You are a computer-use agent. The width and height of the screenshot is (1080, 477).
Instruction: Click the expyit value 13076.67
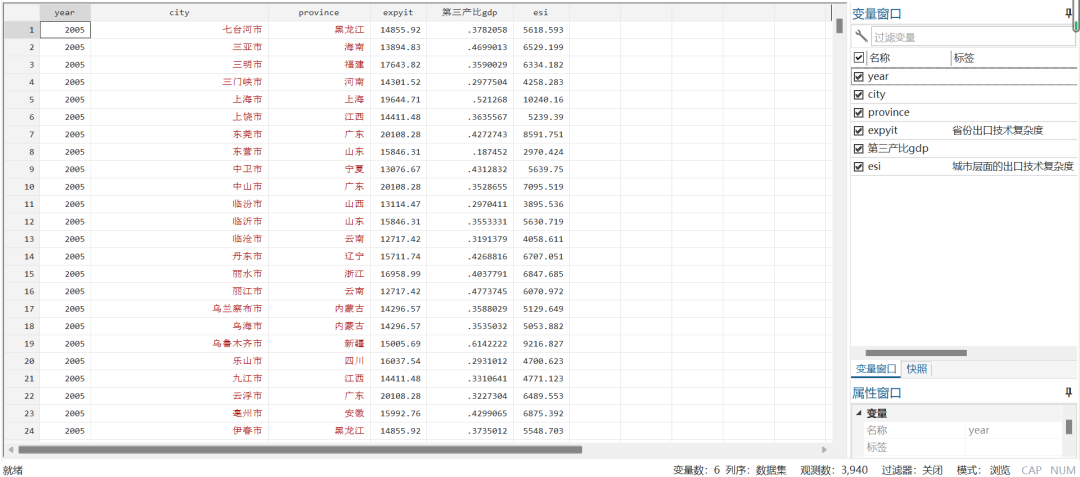400,169
